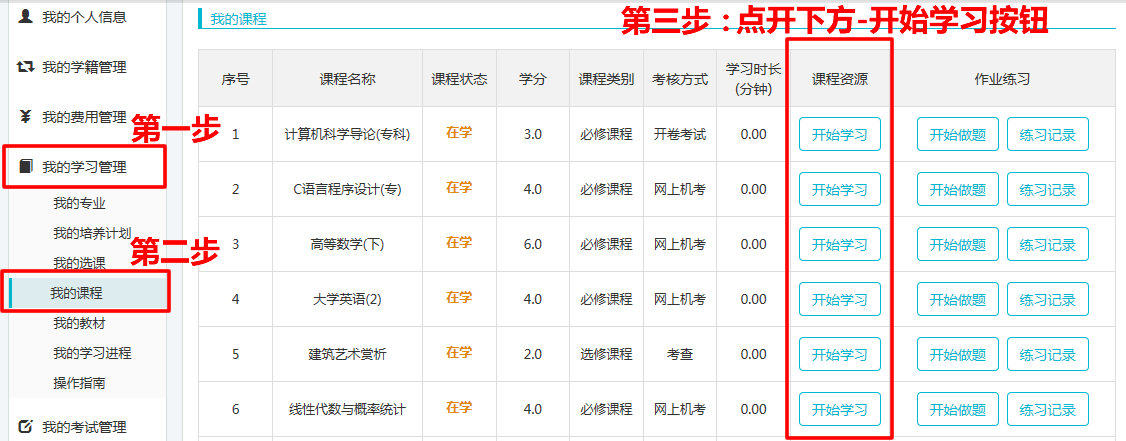Viewport: 1126px width, 441px height.
Task: Click the edit icon beside 我的考试管理
Action: point(26,427)
